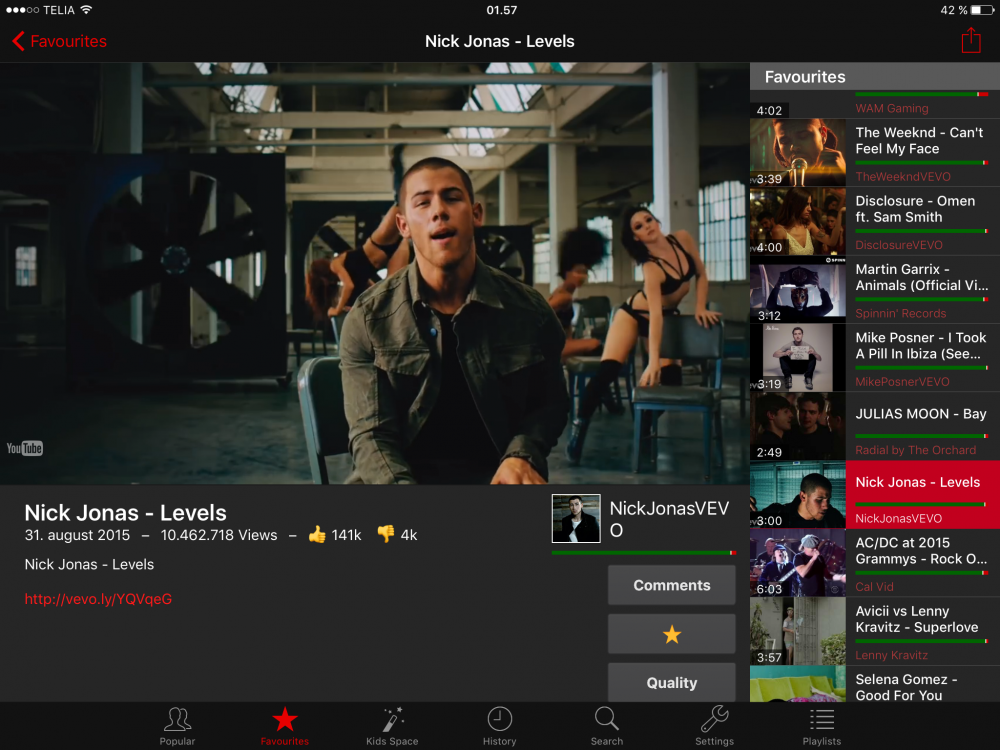Click the Cal Vid channel name

pos(874,587)
